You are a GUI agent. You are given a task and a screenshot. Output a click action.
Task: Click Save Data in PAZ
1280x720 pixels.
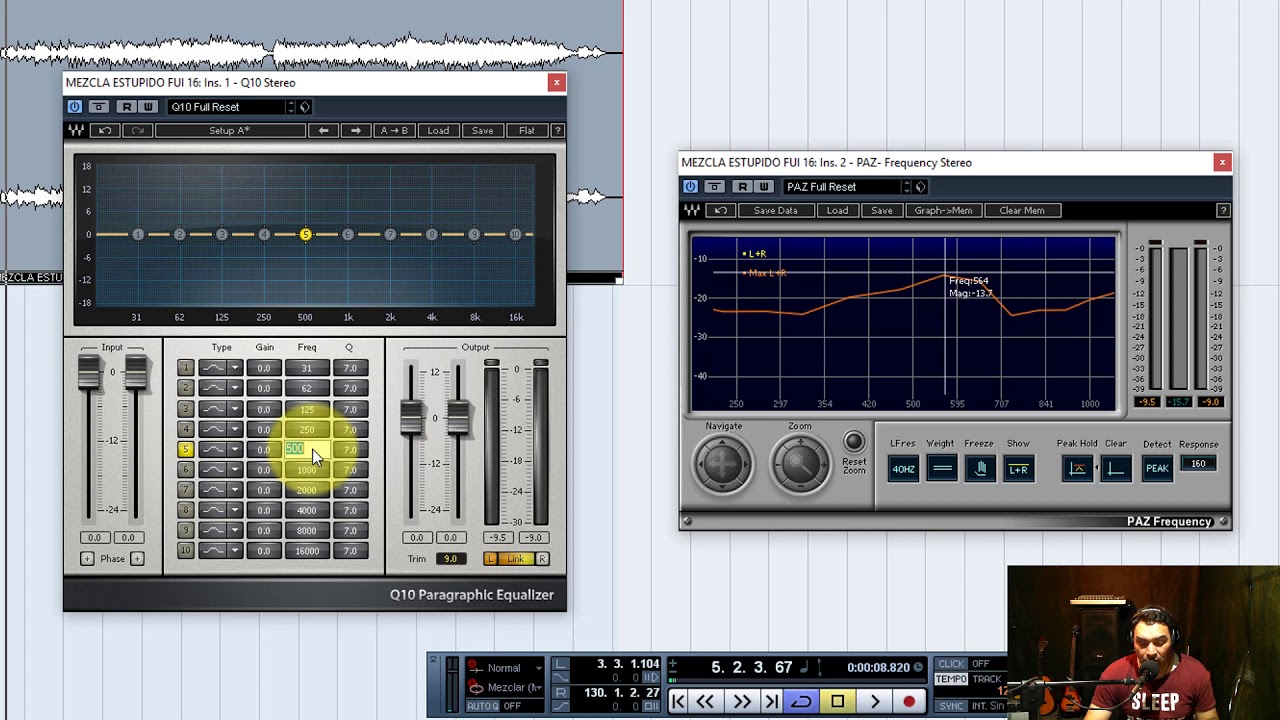(776, 211)
